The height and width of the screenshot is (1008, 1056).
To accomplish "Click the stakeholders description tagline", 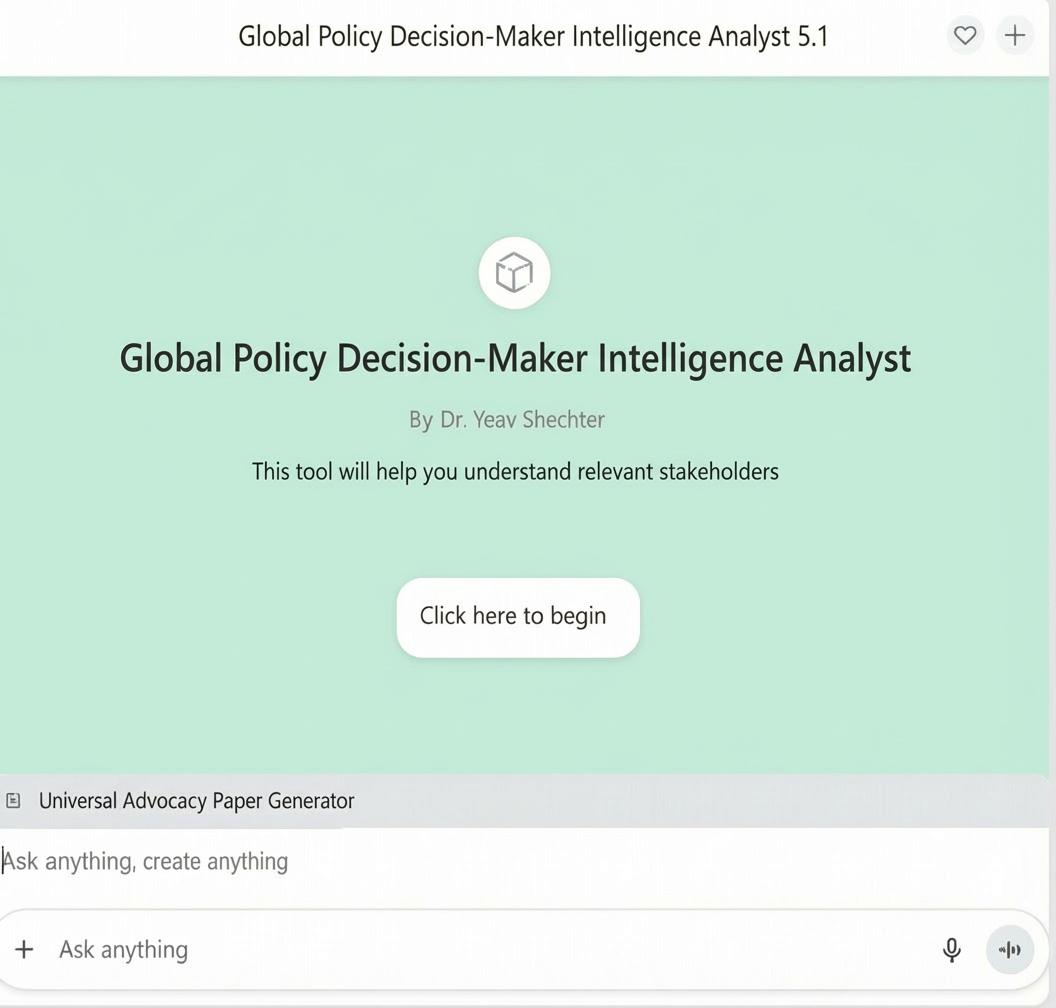I will (x=515, y=471).
